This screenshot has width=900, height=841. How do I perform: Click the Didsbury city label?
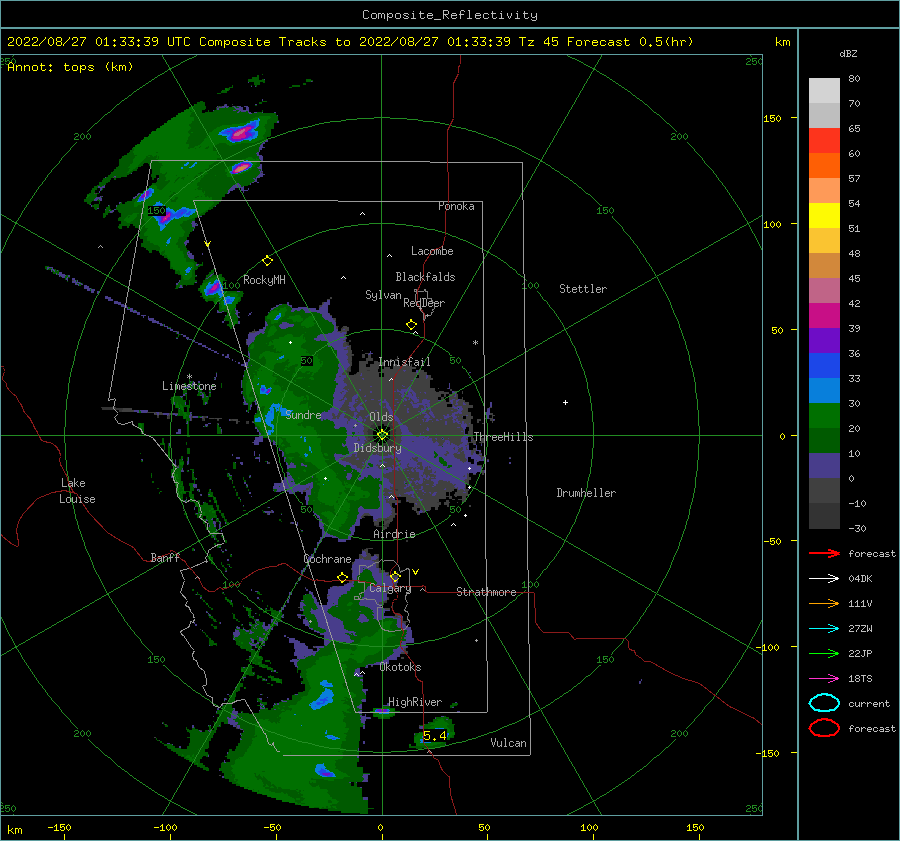(x=377, y=448)
